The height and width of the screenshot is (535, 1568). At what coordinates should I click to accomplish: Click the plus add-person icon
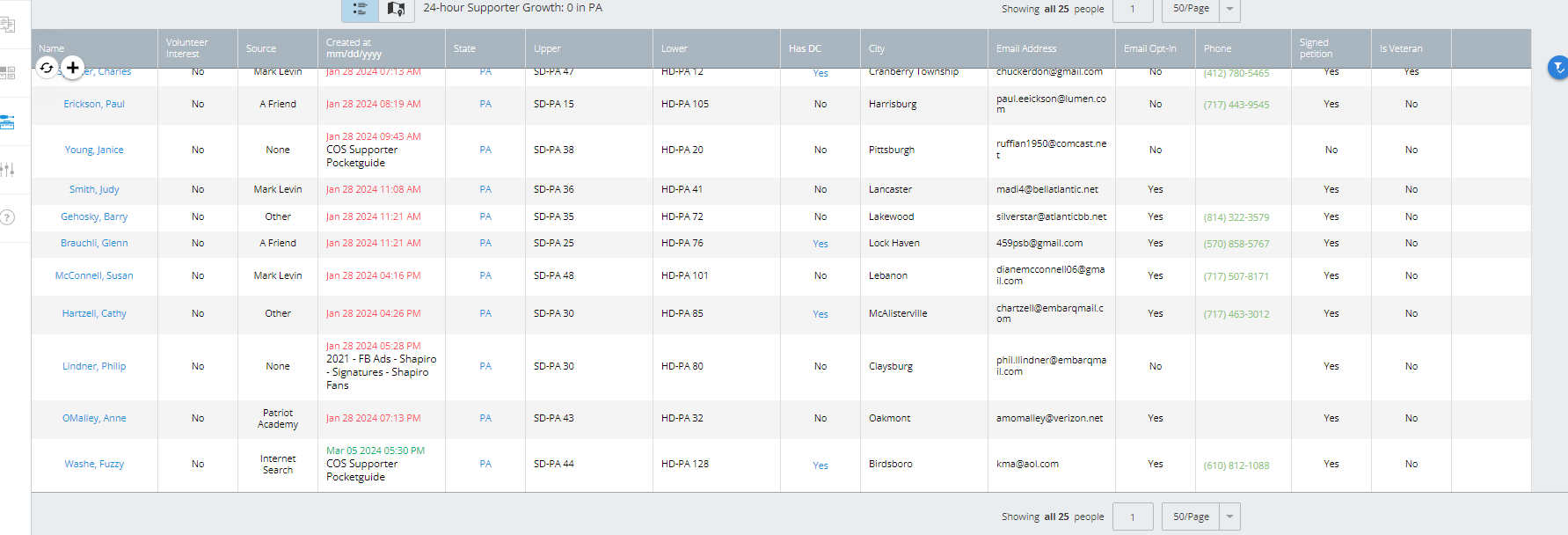73,67
